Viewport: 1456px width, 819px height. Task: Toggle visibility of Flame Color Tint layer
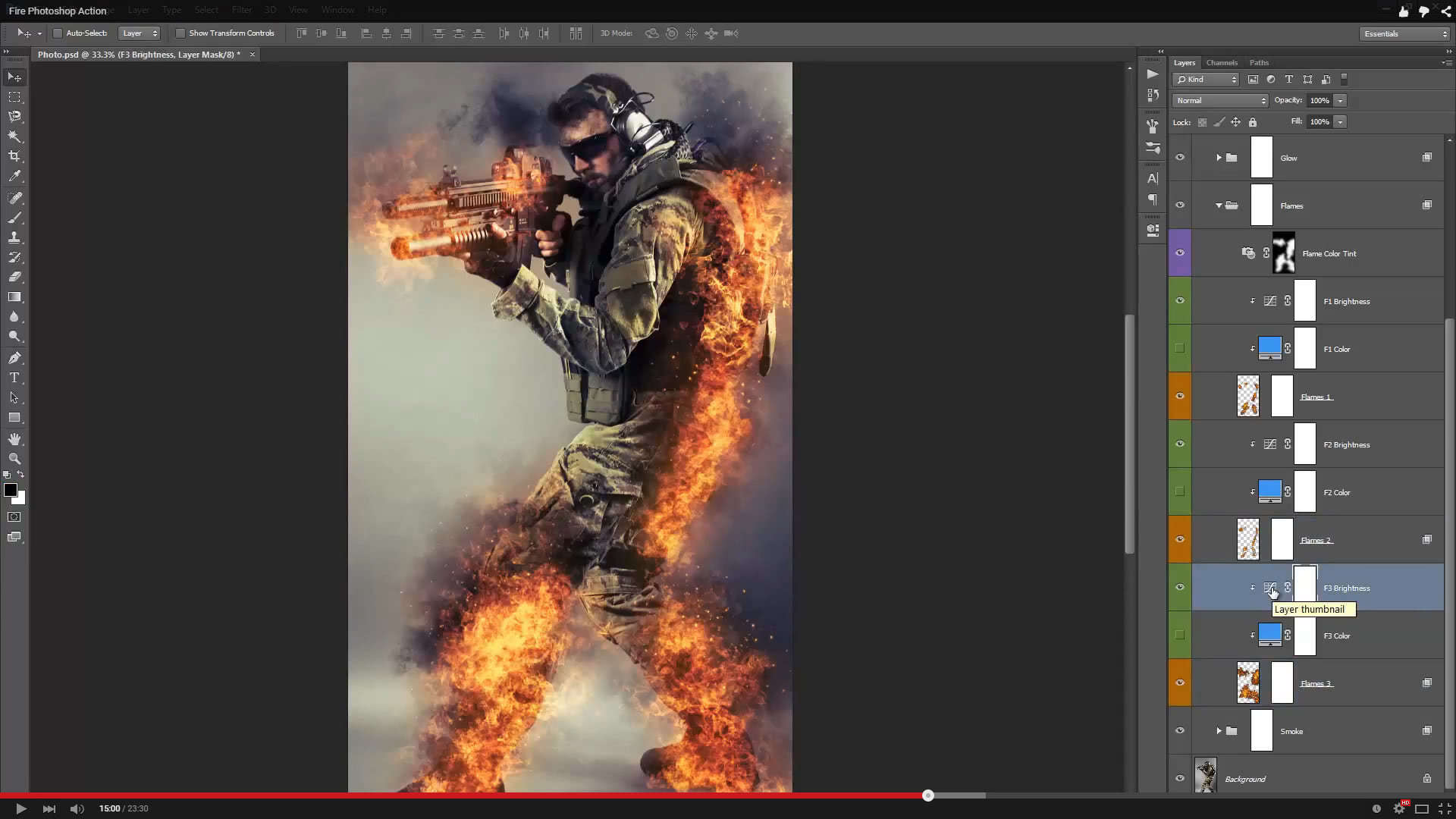1180,253
